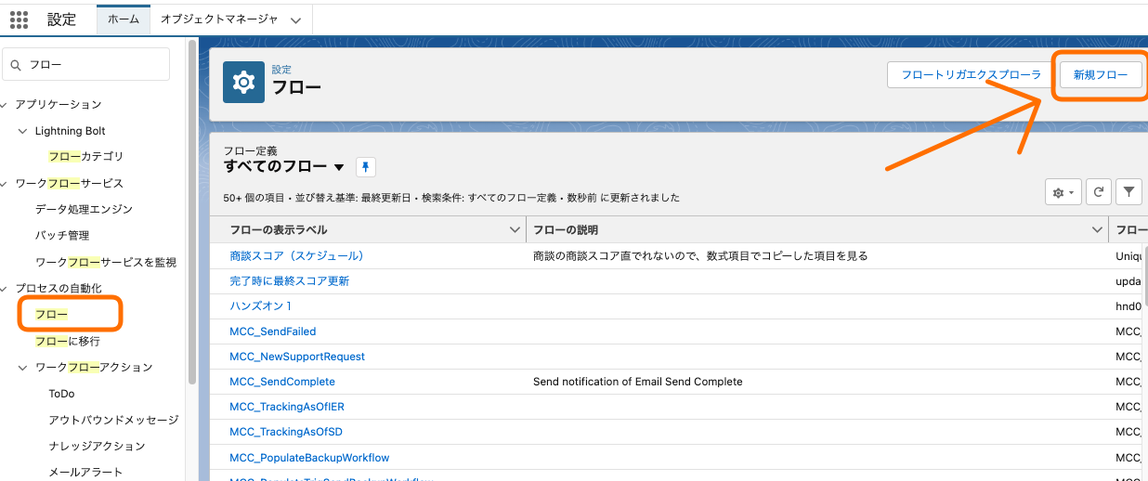Open フロートリガエクスプローラ
This screenshot has width=1148, height=481.
point(971,75)
